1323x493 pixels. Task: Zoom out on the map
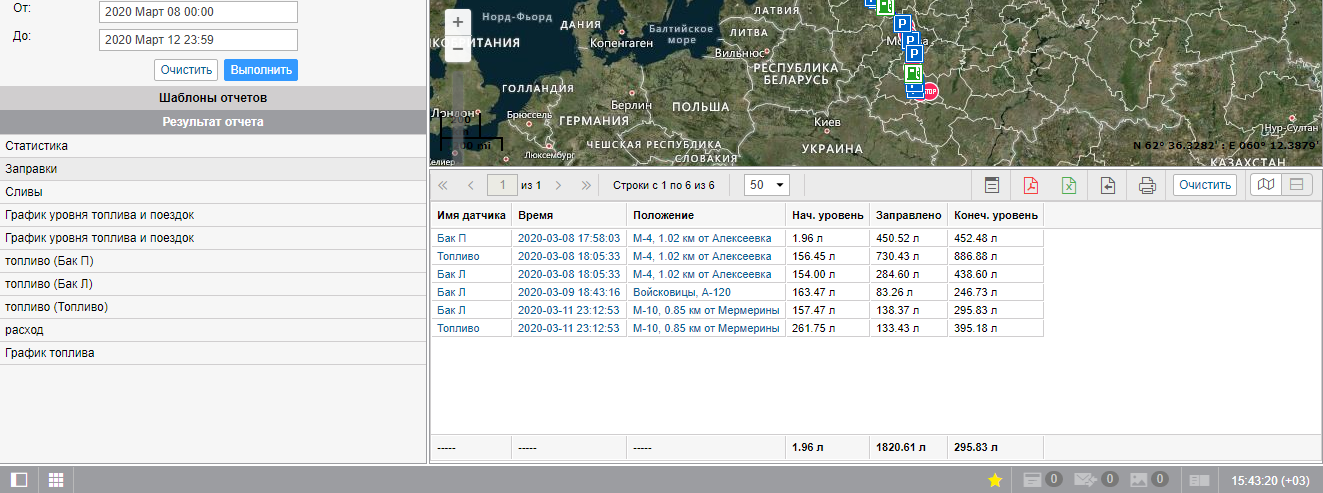click(458, 48)
